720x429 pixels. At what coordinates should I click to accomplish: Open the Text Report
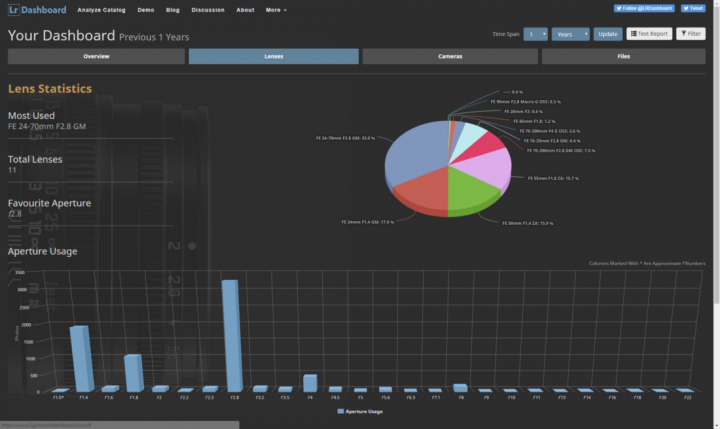pos(649,34)
